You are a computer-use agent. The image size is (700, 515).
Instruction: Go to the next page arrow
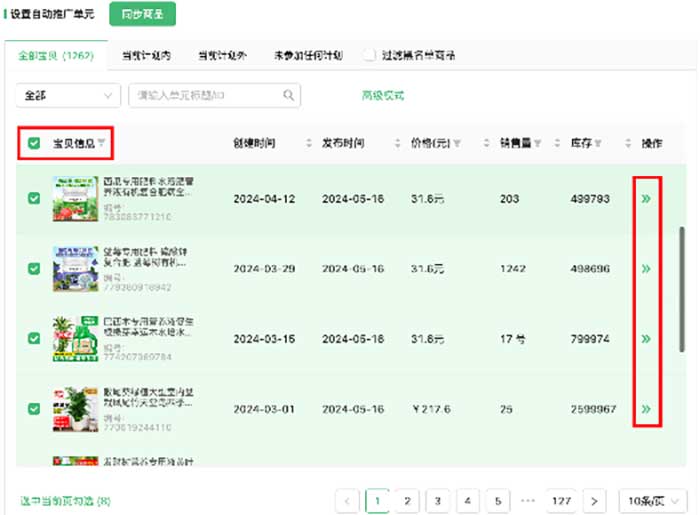click(594, 501)
